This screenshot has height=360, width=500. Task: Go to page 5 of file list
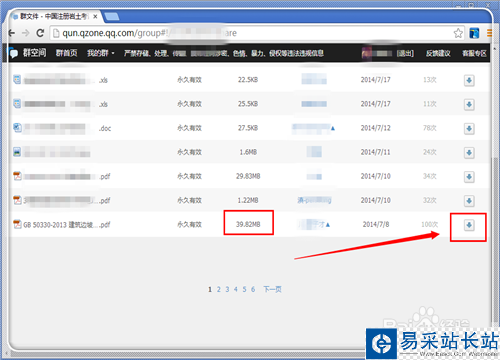tap(244, 289)
